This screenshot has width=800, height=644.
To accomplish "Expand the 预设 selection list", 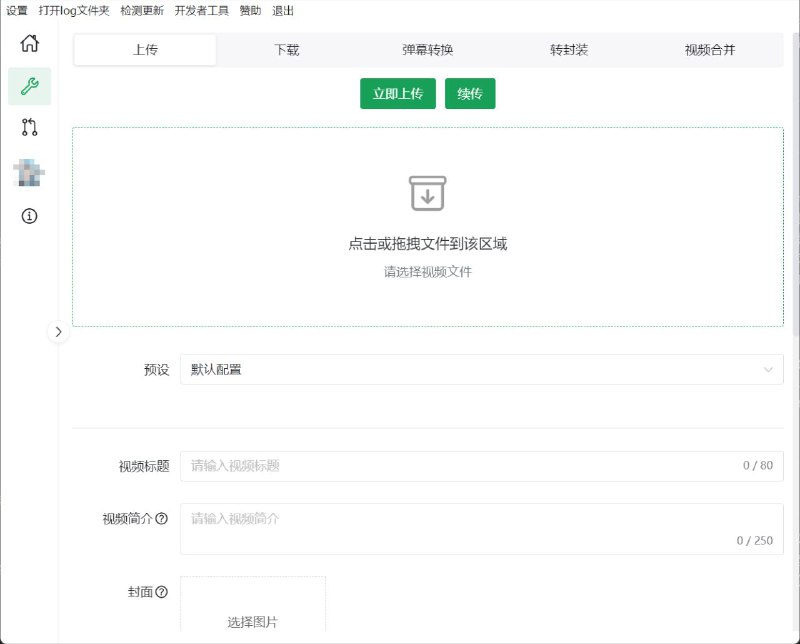I will [x=770, y=370].
